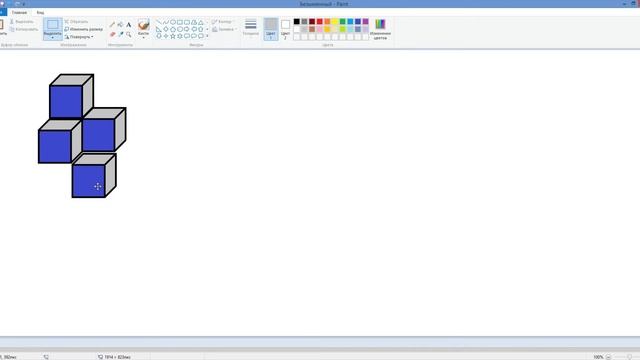Click the Brushes tool icon
The width and height of the screenshot is (640, 360).
point(144,25)
